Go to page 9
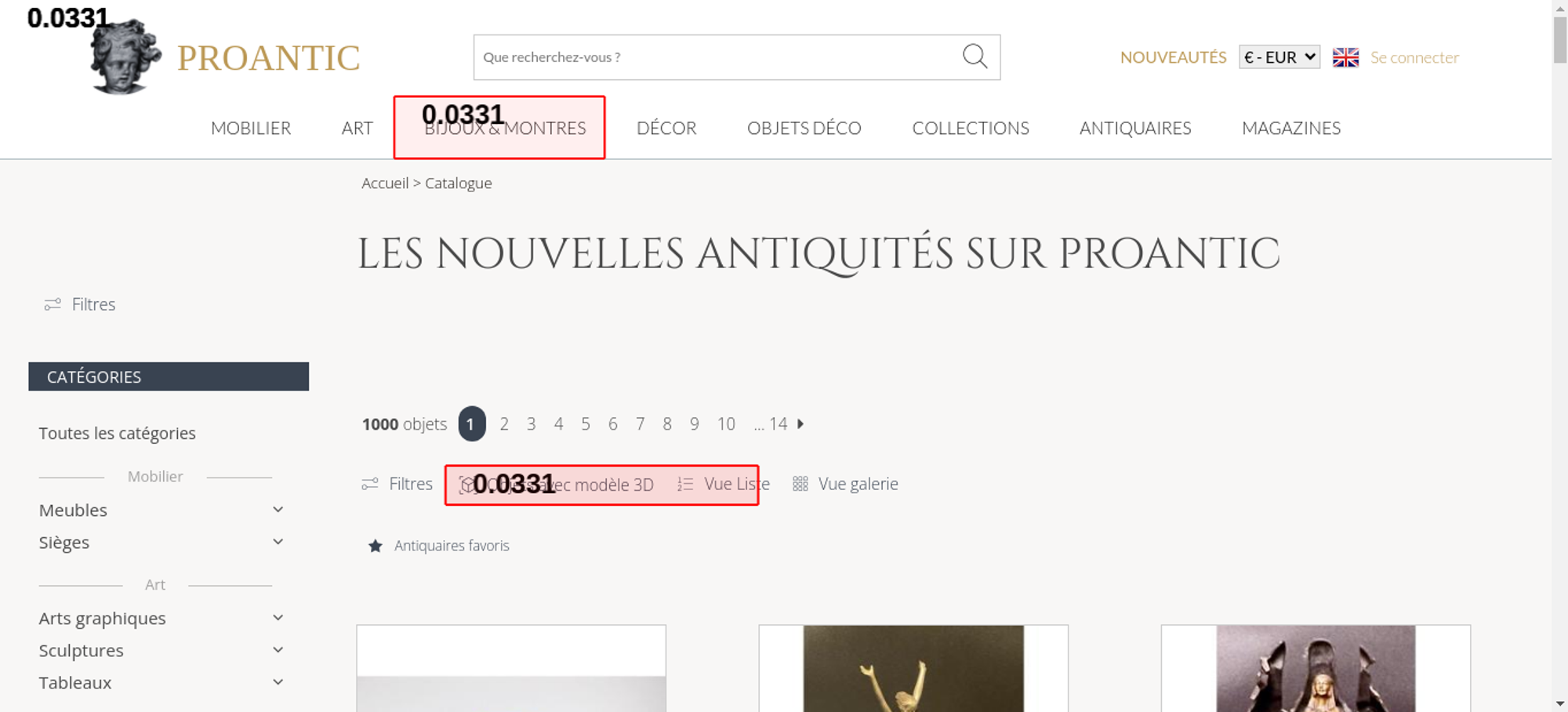Image resolution: width=1568 pixels, height=712 pixels. pos(695,424)
